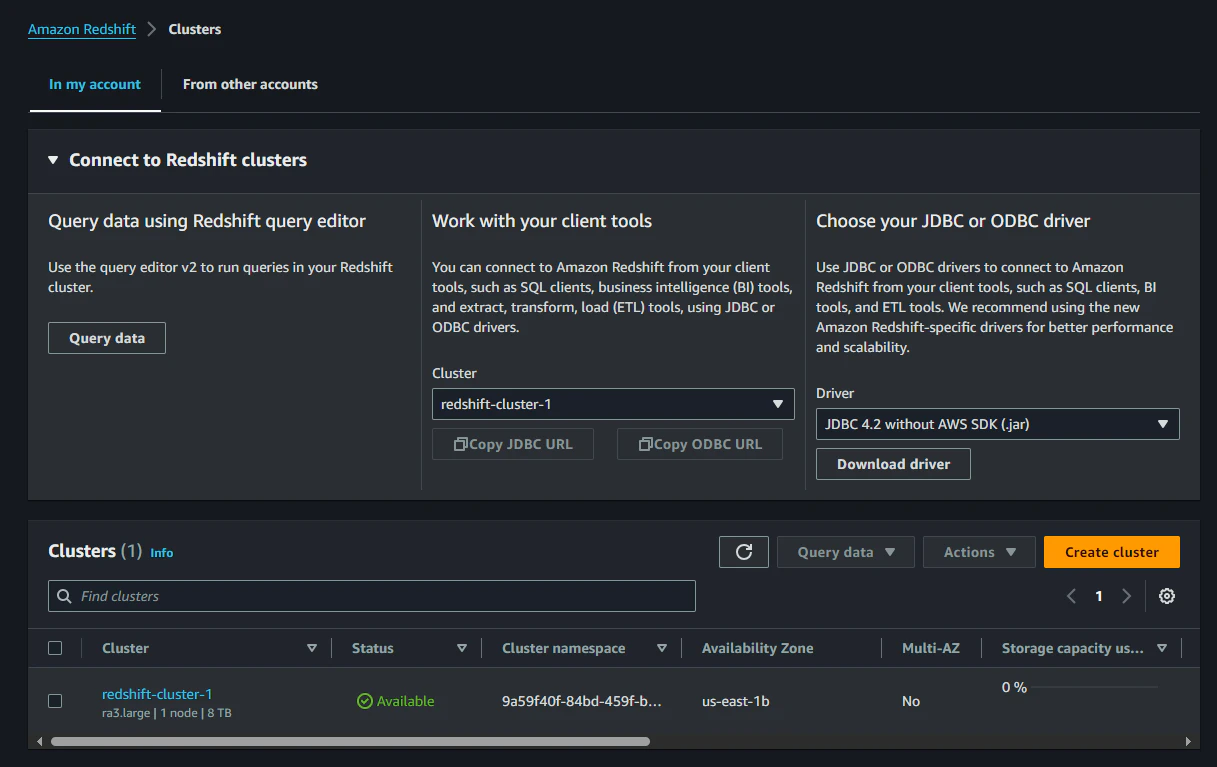Open the Driver selection dropdown
The height and width of the screenshot is (767, 1217).
coord(998,424)
